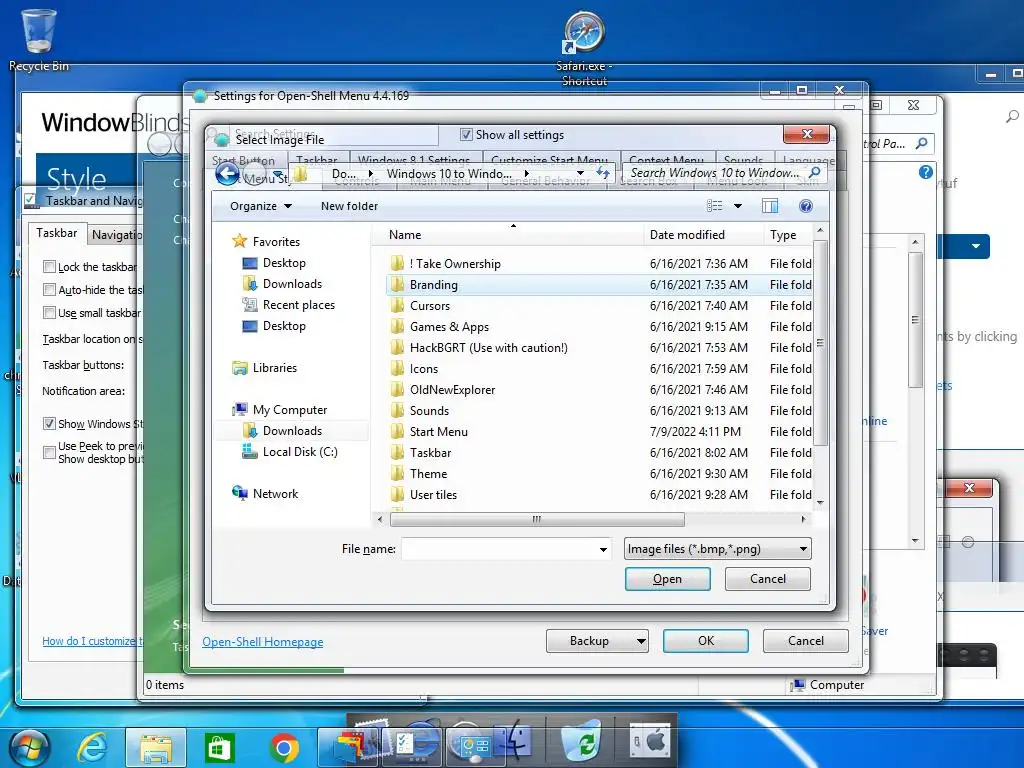Launch Internet Explorer from the taskbar

point(92,747)
